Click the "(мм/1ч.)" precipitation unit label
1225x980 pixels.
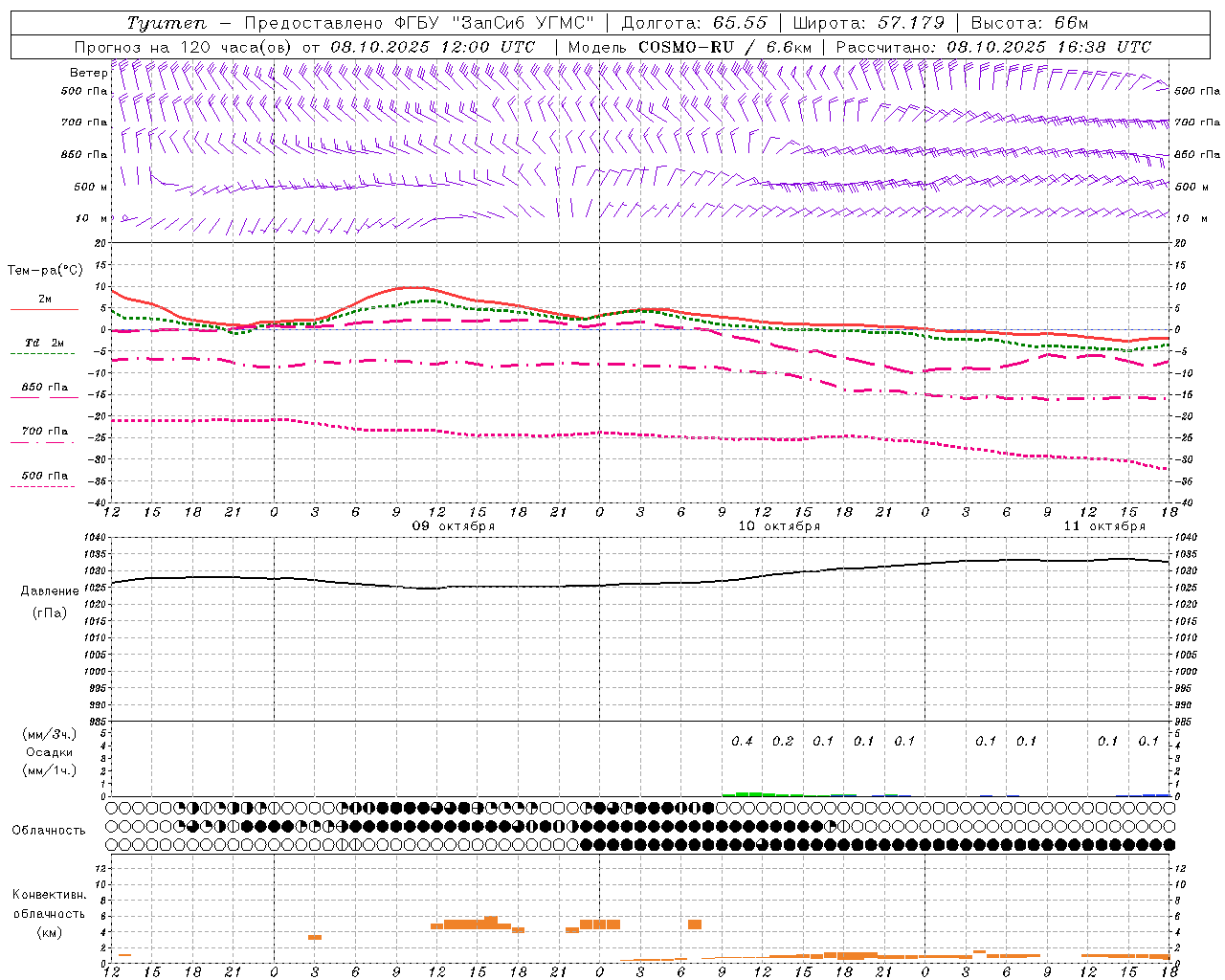(x=50, y=770)
